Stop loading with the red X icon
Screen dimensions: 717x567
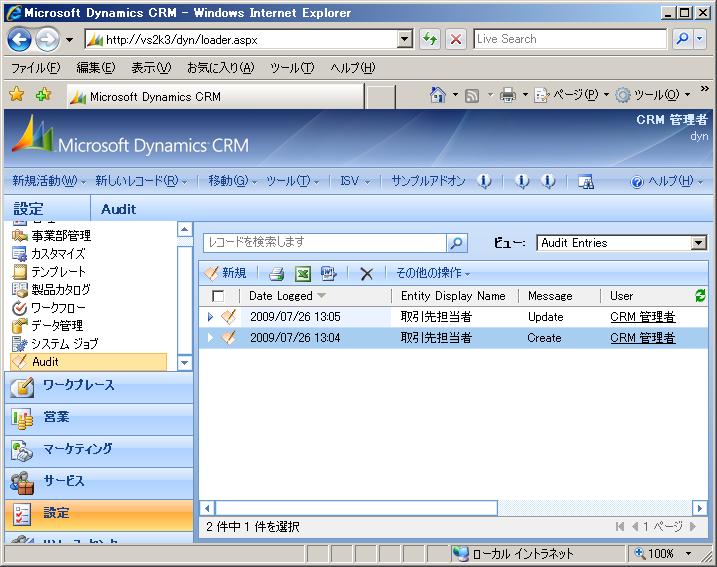(455, 39)
